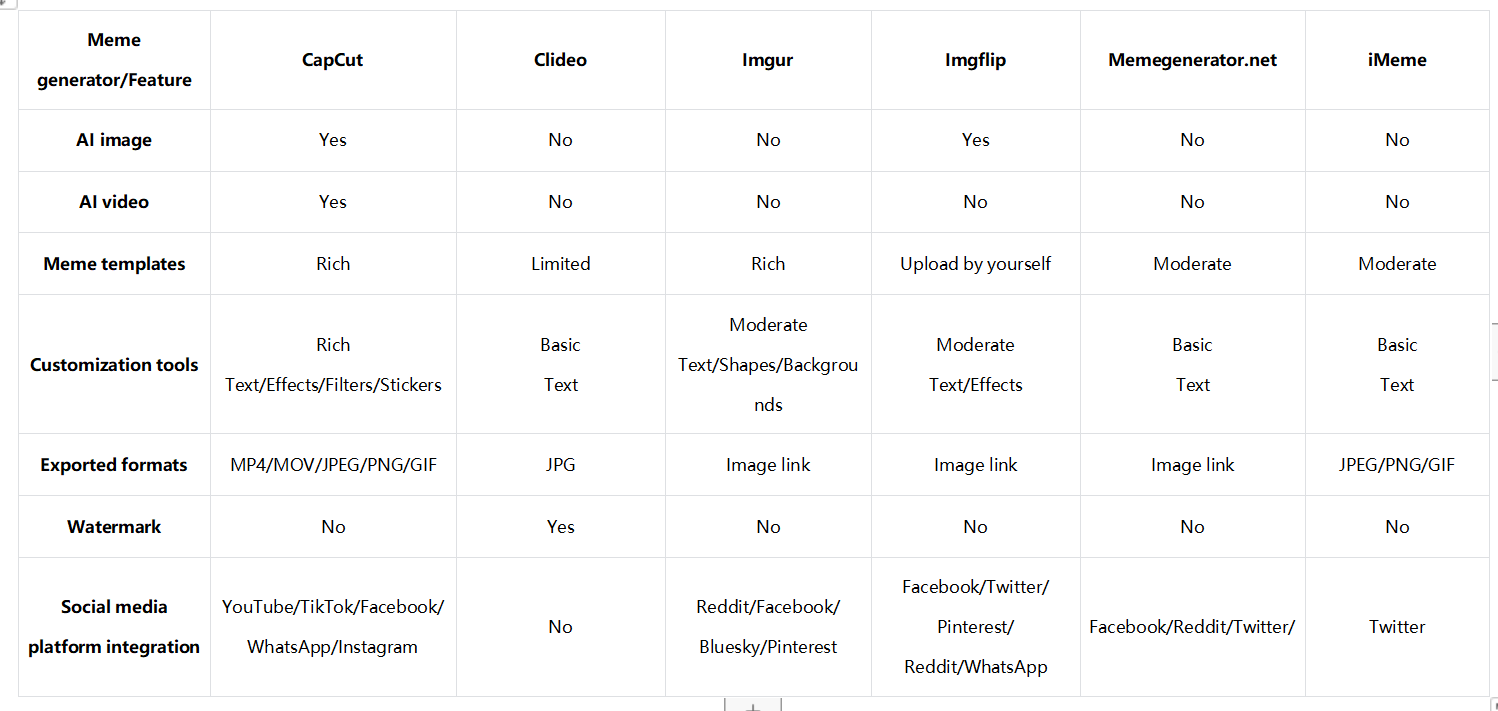Select the AI video row label
The image size is (1498, 711).
(114, 202)
